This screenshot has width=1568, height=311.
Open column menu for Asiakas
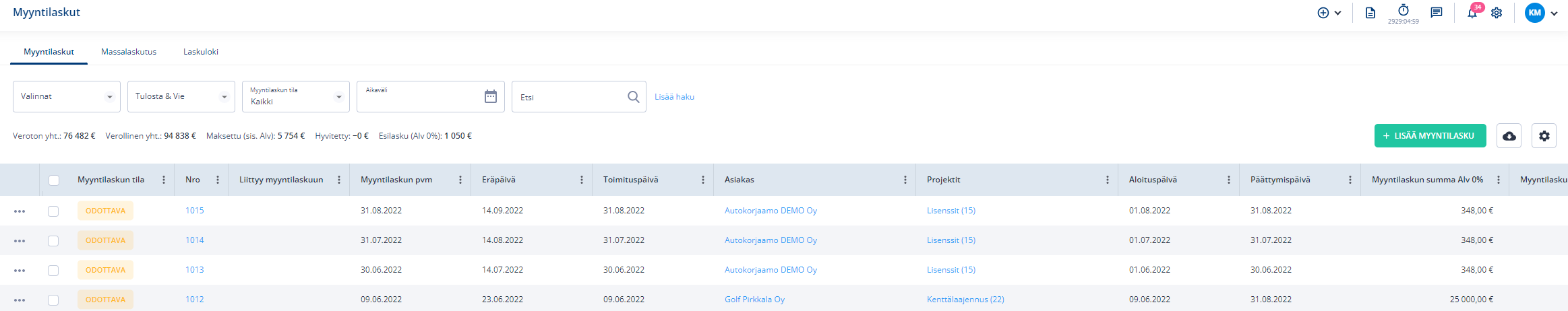click(905, 180)
